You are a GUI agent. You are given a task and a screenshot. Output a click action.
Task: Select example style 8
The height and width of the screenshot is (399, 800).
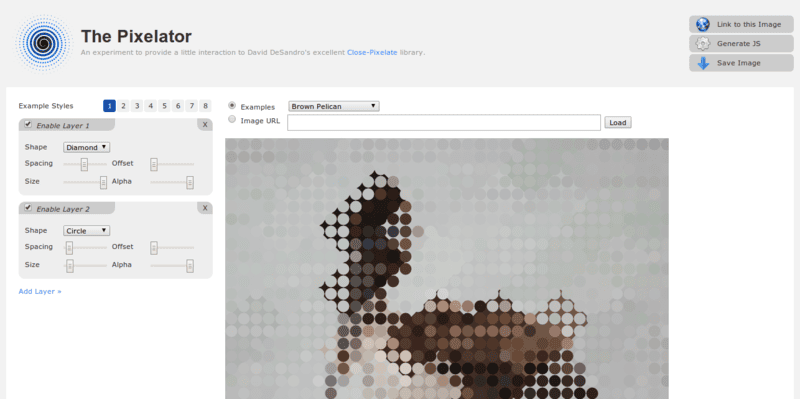click(x=206, y=106)
